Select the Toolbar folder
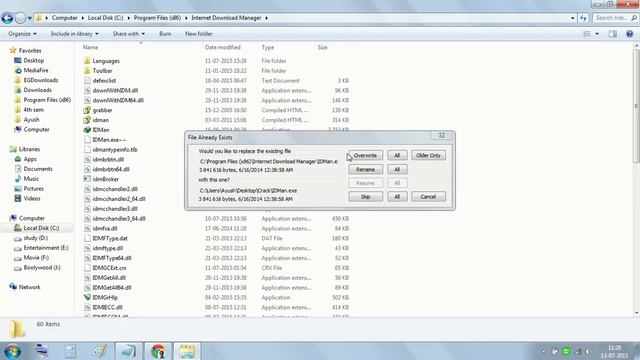Image resolution: width=640 pixels, height=360 pixels. pos(103,71)
